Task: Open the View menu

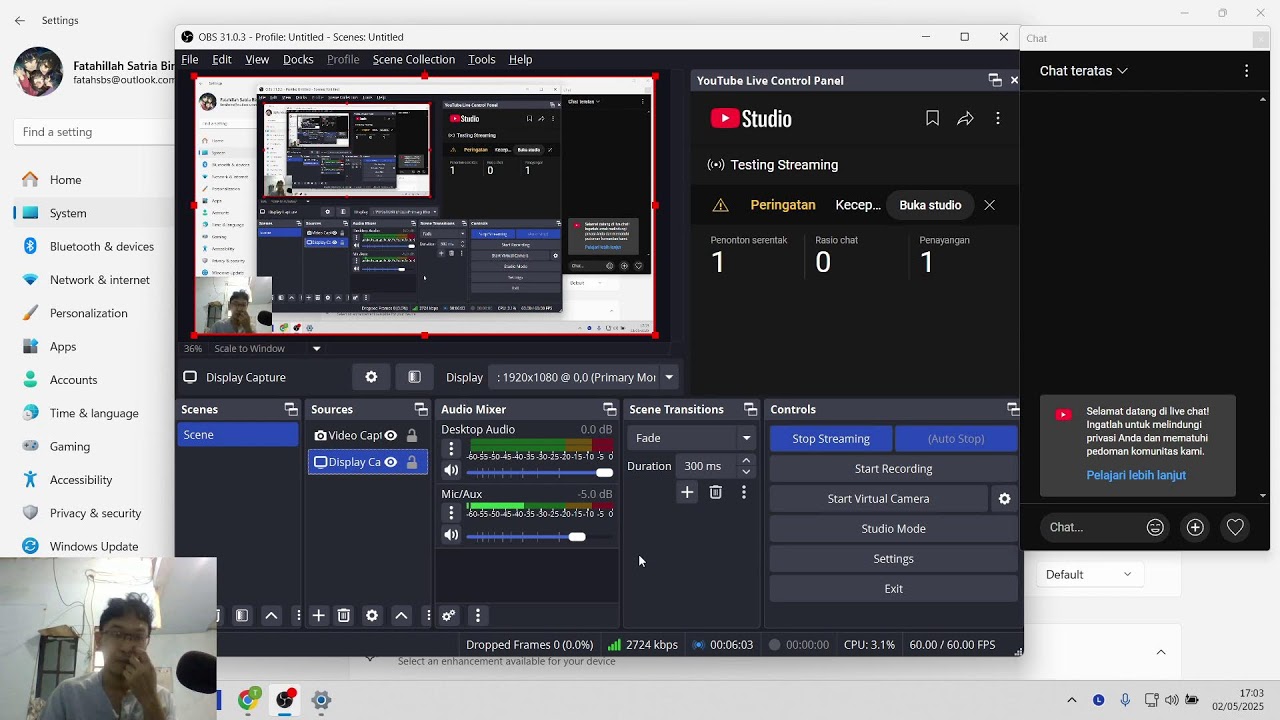Action: click(257, 59)
